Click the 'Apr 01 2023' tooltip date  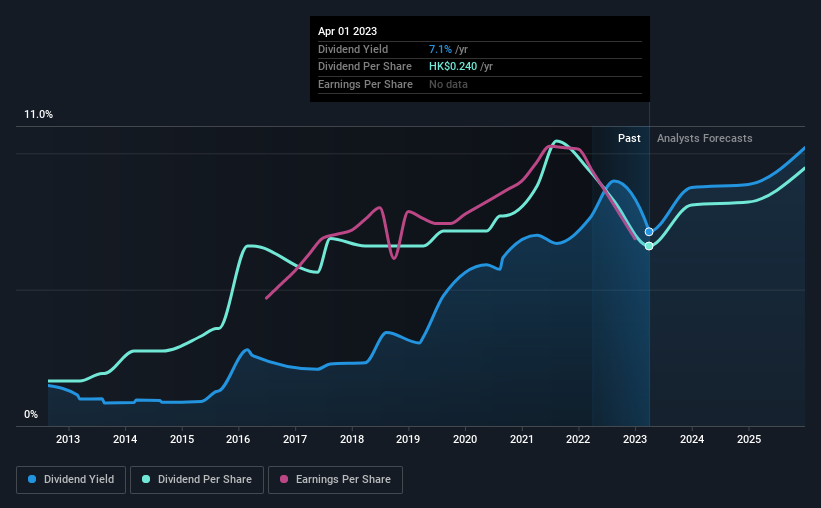coord(347,31)
